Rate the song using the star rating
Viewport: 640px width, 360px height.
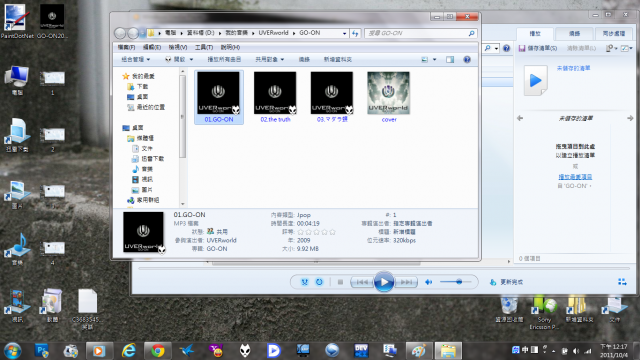[x=316, y=232]
